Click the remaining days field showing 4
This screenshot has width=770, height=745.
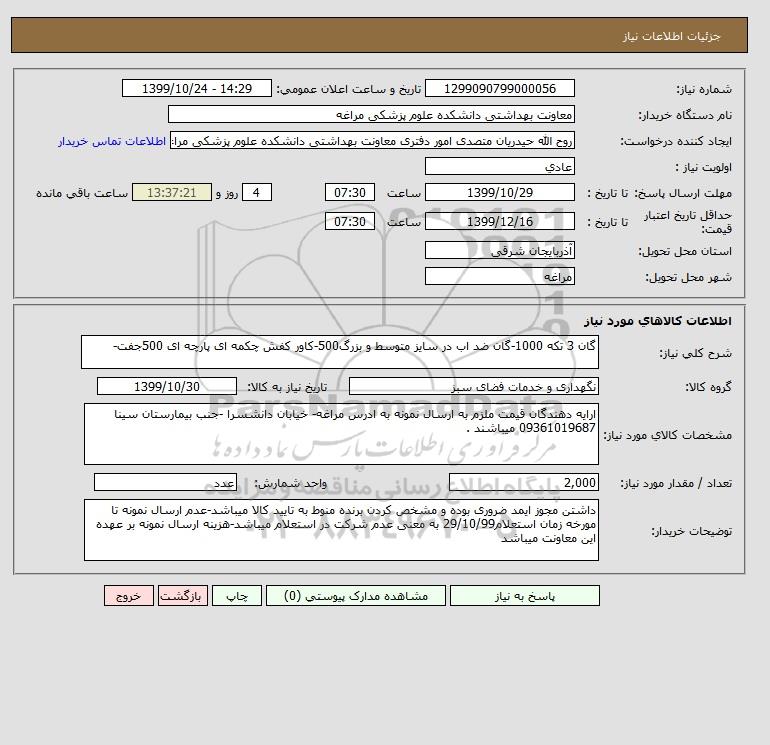(x=256, y=193)
